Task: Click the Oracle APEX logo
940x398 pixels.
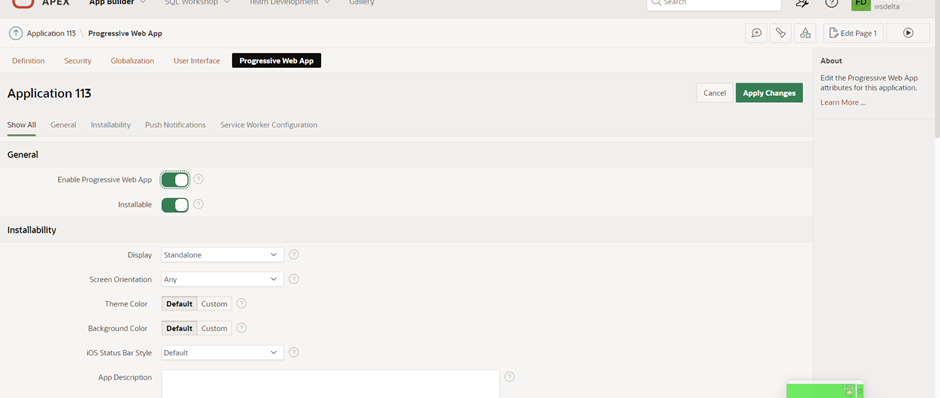Action: point(41,3)
